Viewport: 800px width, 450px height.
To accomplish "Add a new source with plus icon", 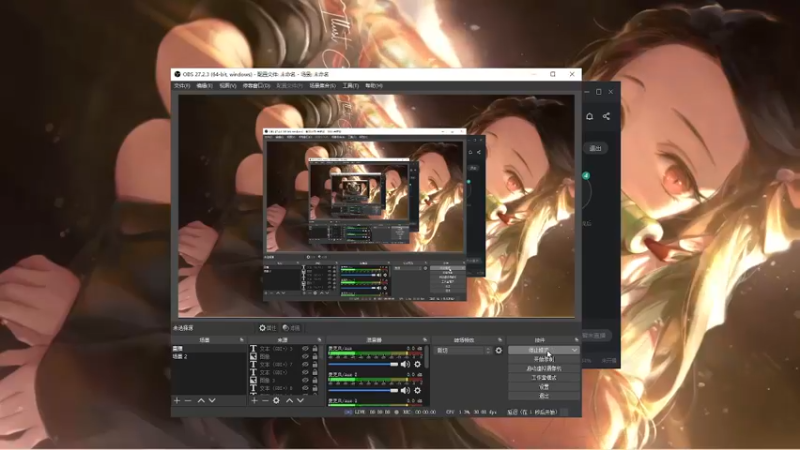I will 254,401.
